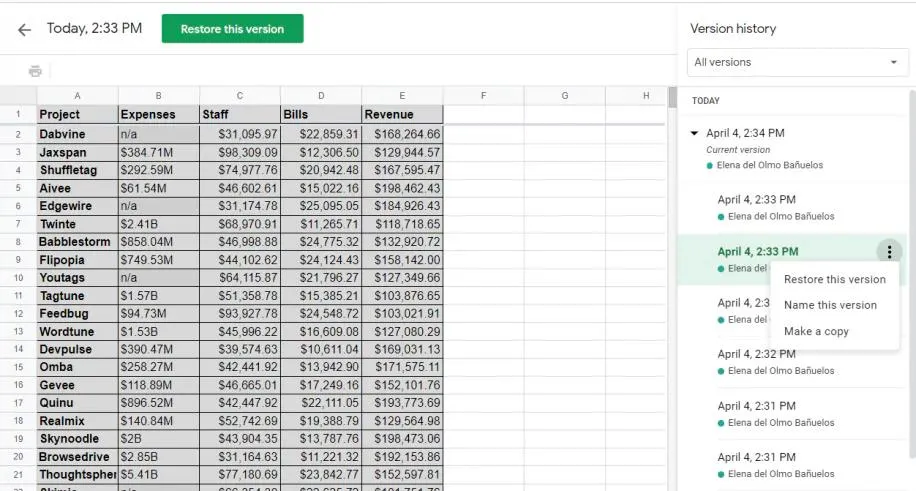This screenshot has width=916, height=491.
Task: Select column C header
Action: coord(240,95)
